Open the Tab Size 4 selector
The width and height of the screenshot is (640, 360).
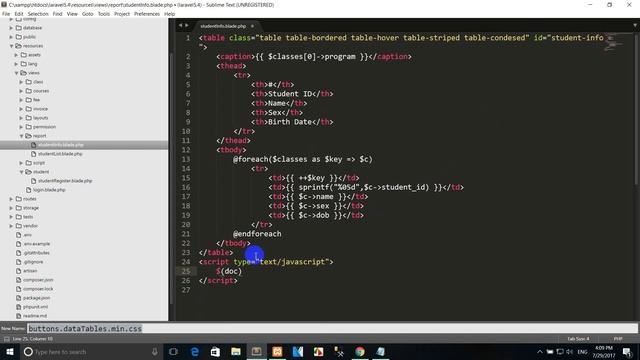578,339
